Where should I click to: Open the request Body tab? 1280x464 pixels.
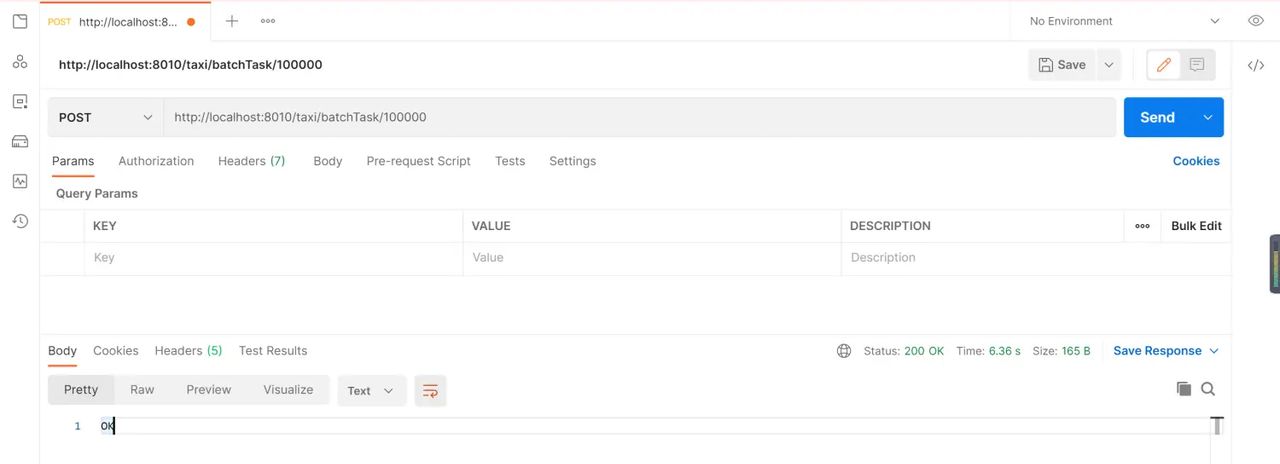[x=328, y=161]
